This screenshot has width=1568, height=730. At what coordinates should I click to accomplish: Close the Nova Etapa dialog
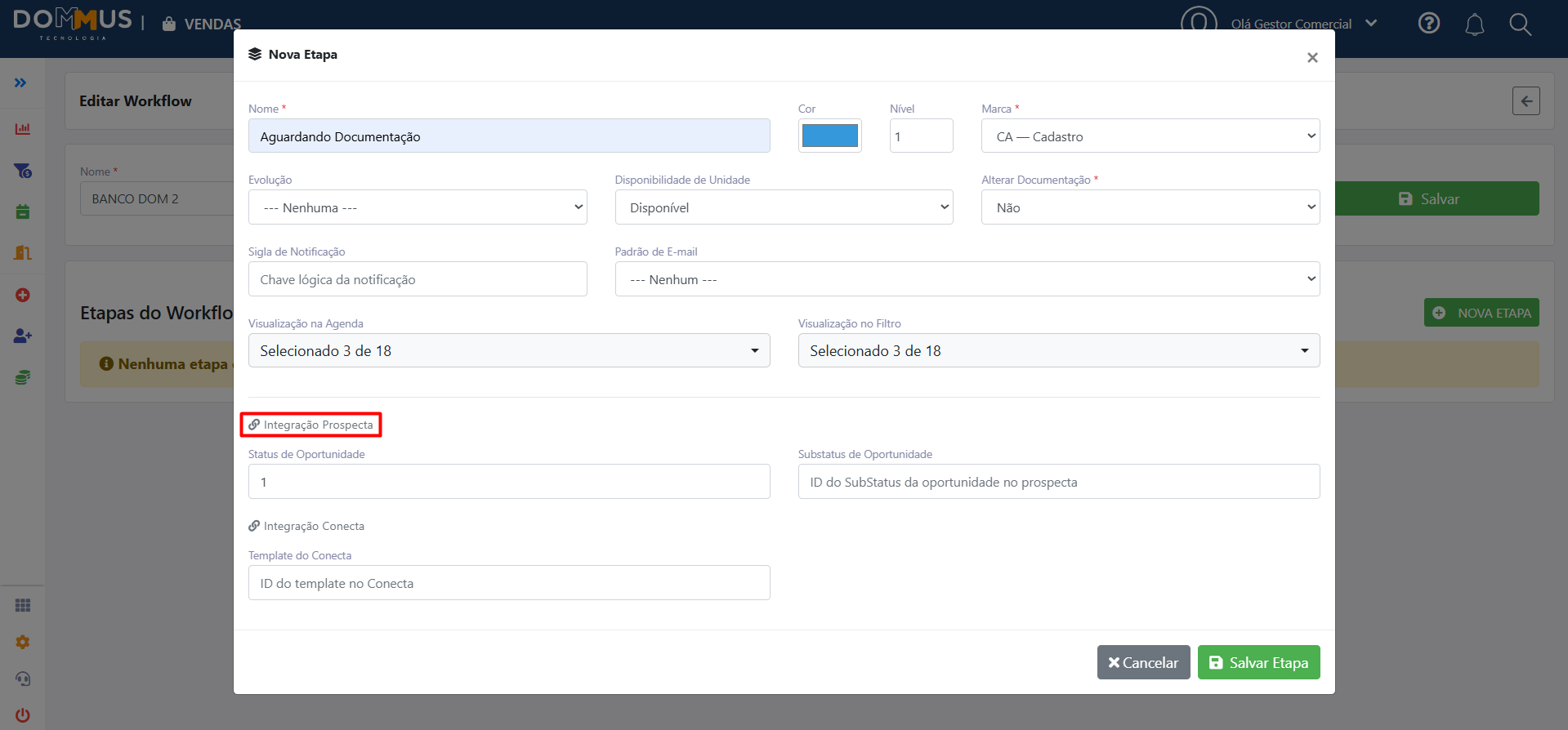pos(1312,57)
